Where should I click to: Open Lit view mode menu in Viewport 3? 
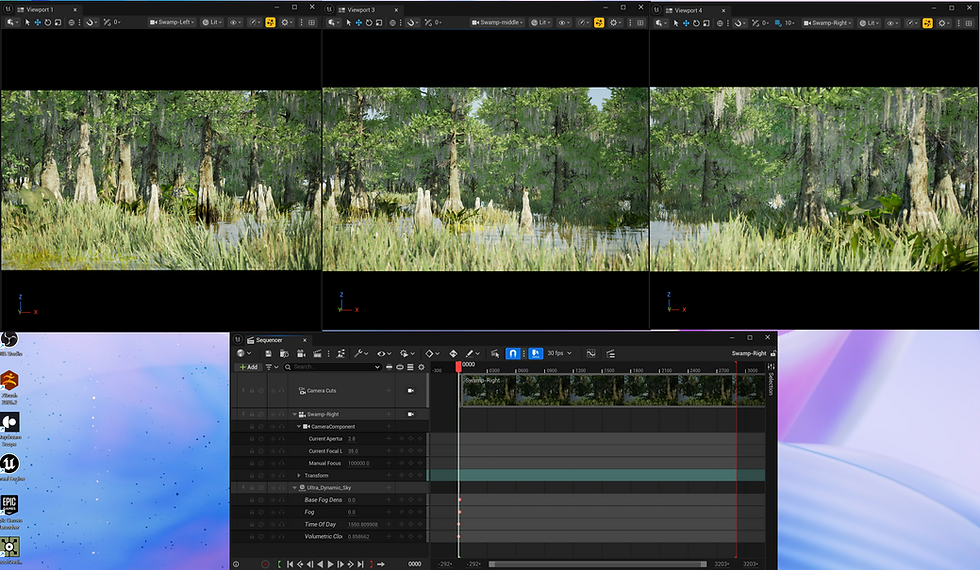[x=540, y=22]
